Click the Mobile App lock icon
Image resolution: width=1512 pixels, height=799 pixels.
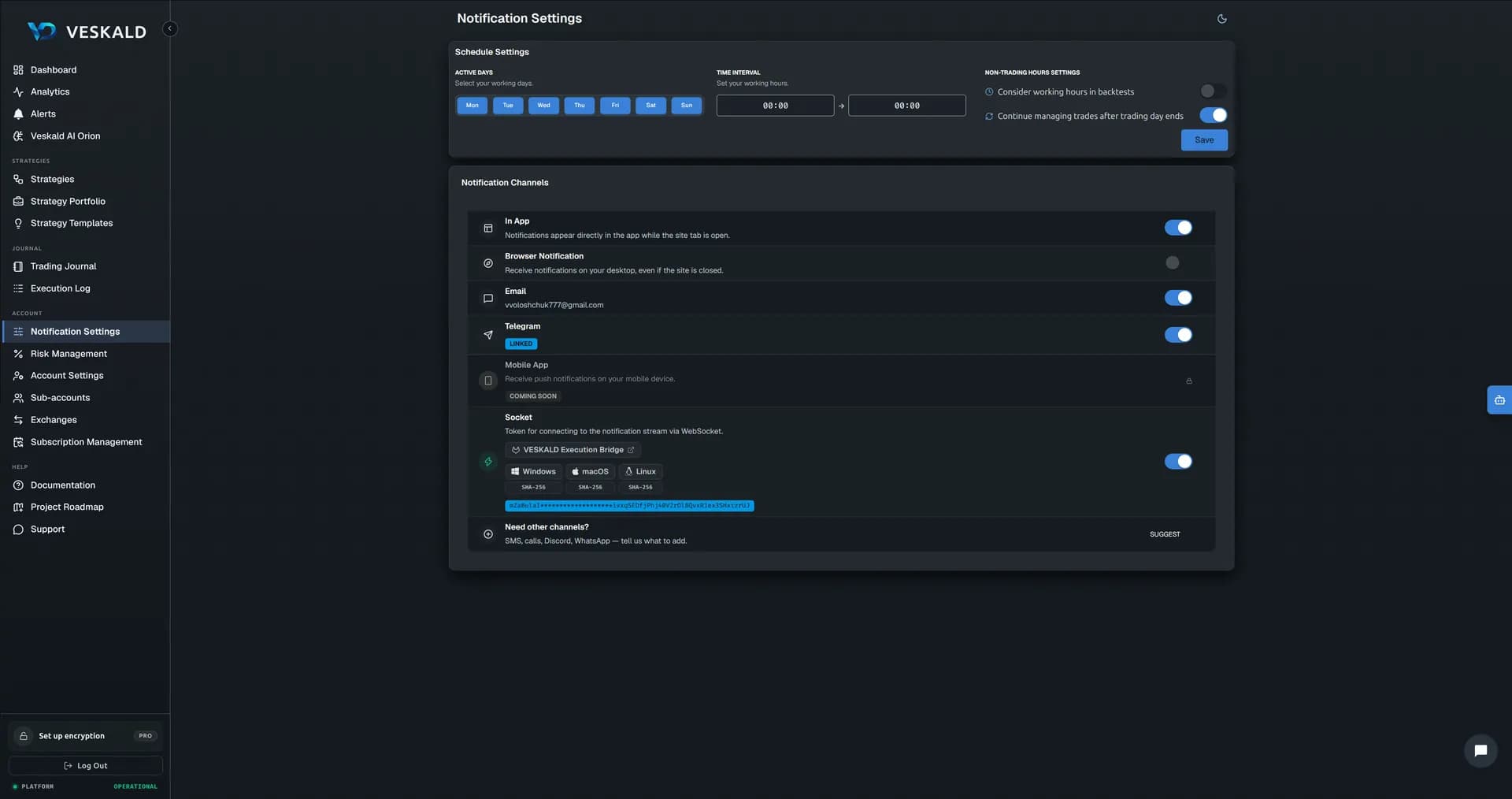(1189, 381)
